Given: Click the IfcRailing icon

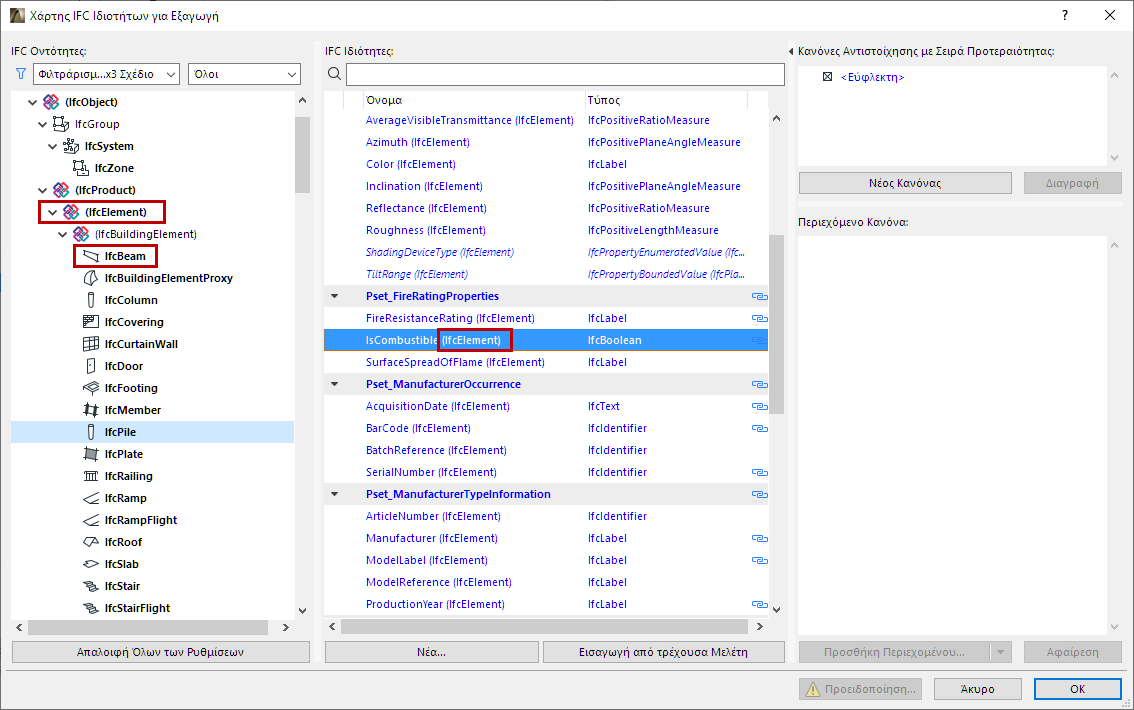Looking at the screenshot, I should pos(91,476).
